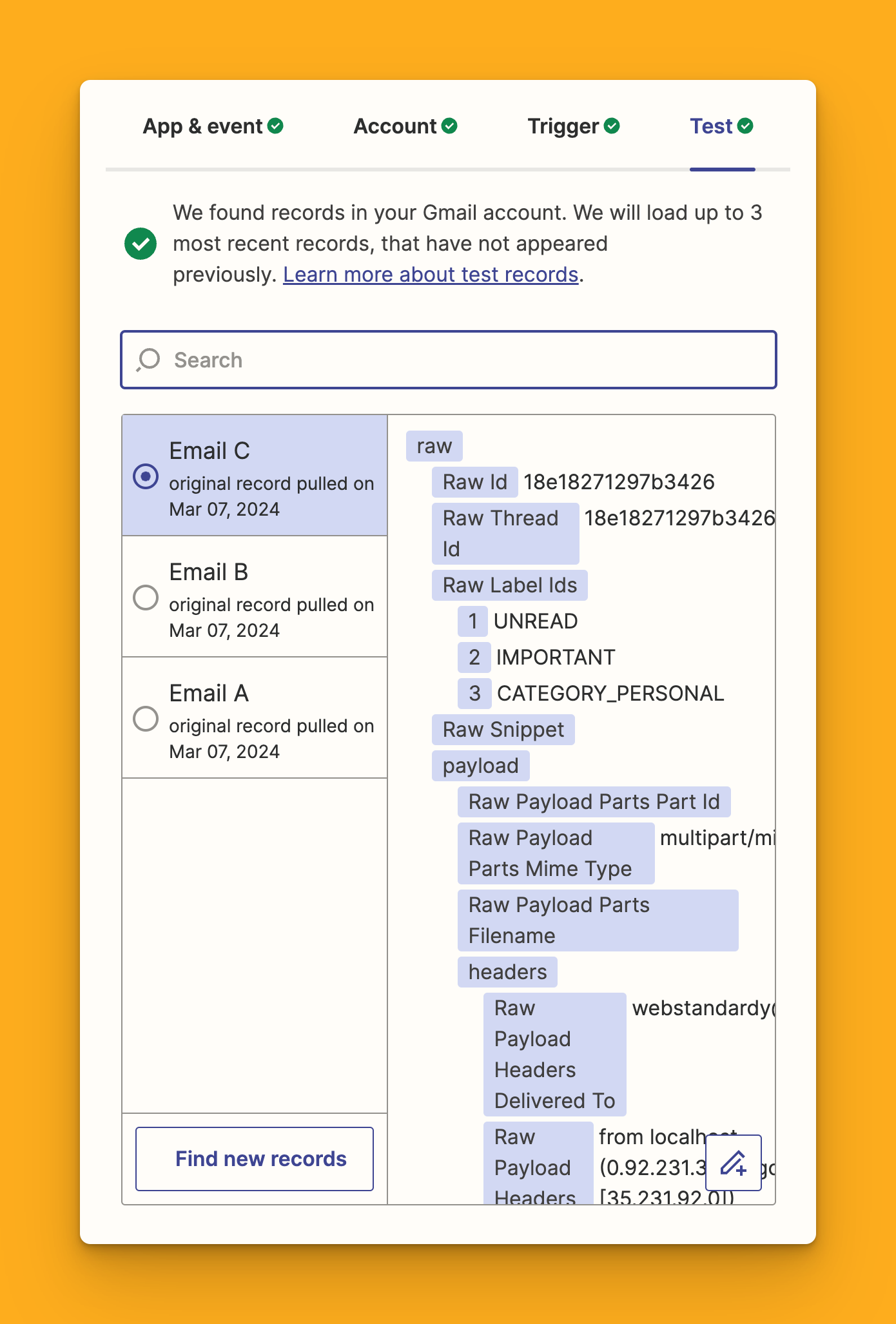Select the Email C radio button

point(146,476)
